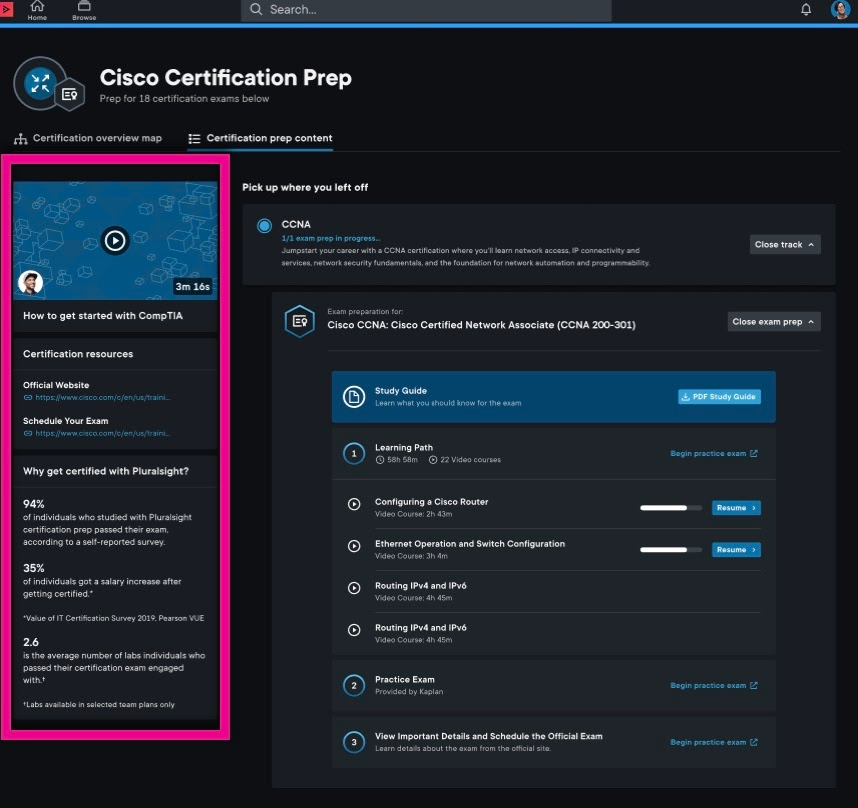This screenshot has height=808, width=858.
Task: Click the Search input field
Action: pos(425,10)
